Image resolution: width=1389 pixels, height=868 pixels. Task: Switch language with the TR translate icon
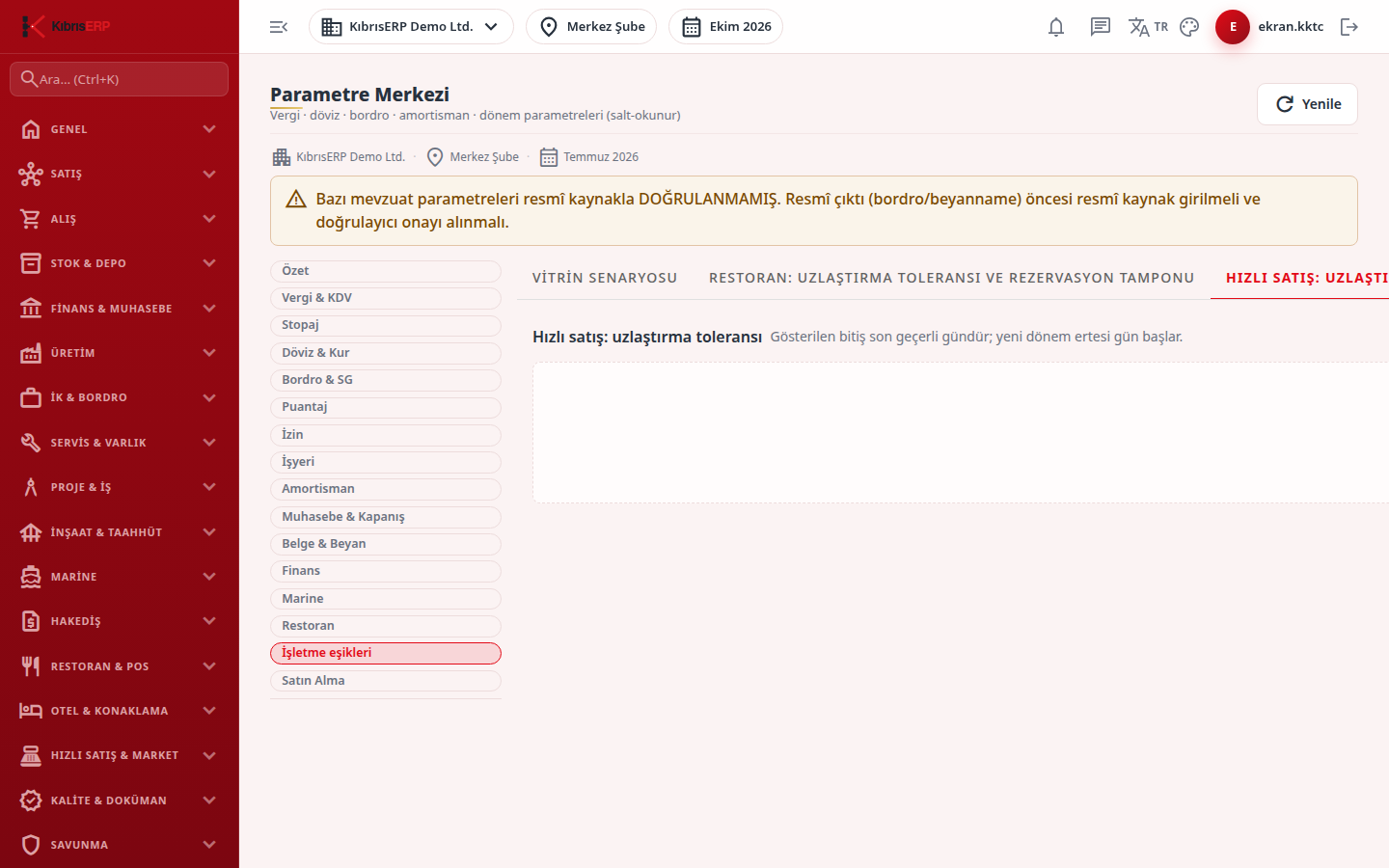point(1148,27)
